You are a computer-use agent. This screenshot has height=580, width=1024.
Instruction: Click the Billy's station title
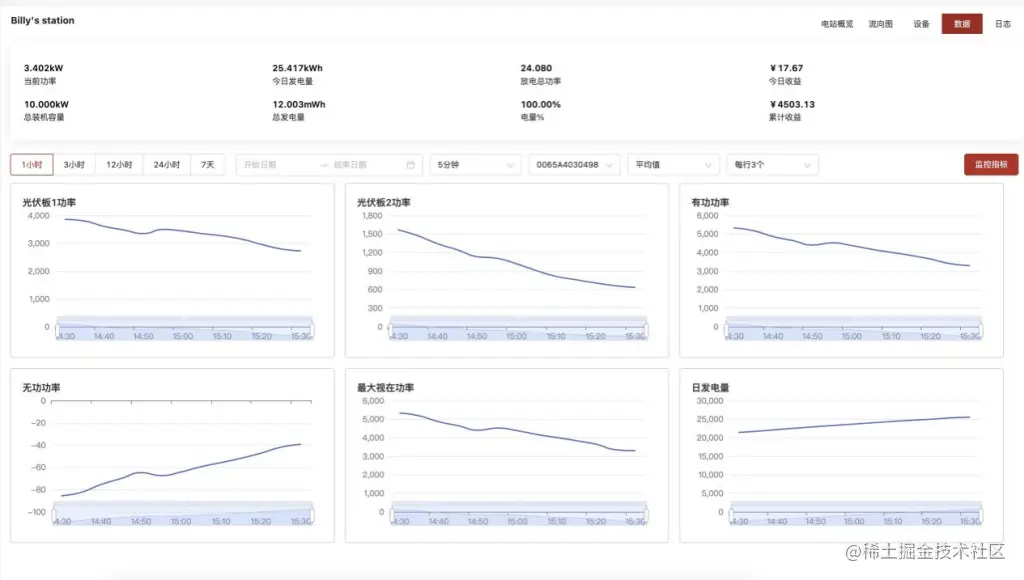point(42,20)
